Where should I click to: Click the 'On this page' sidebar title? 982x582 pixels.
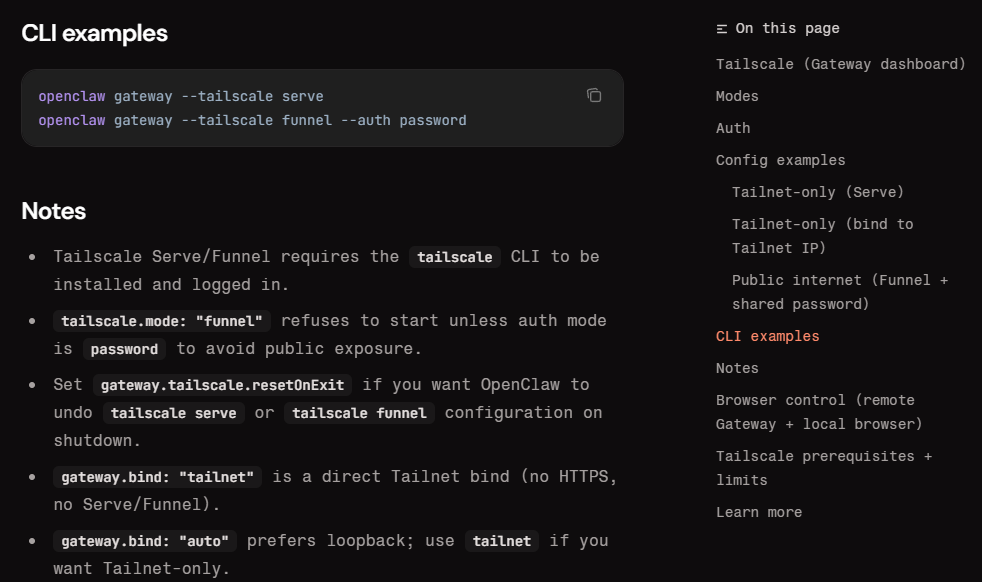click(x=787, y=28)
